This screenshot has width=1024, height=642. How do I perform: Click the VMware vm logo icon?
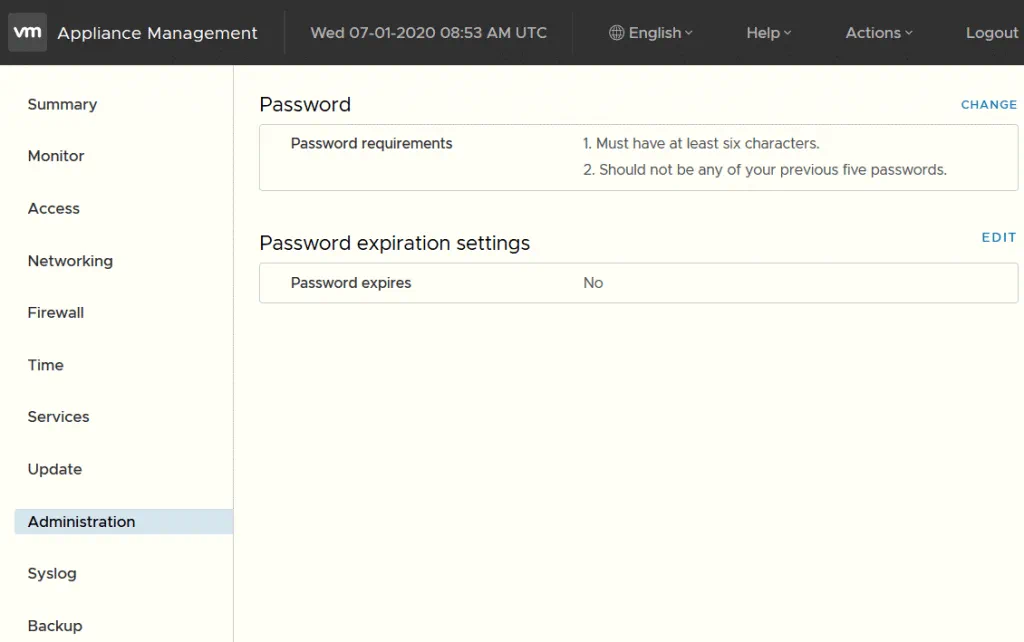(x=26, y=32)
